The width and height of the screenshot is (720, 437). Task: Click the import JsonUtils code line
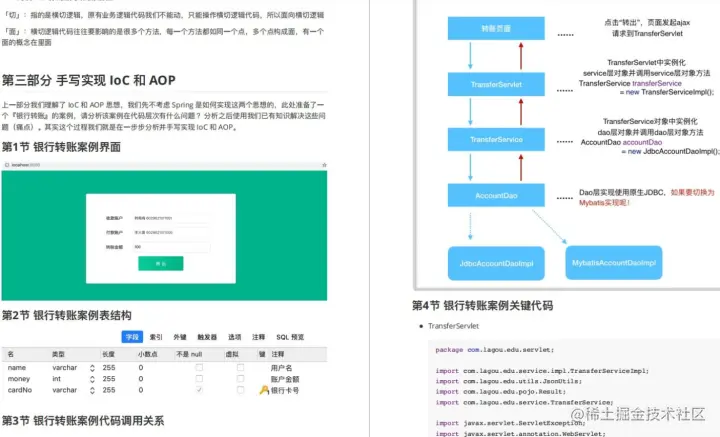click(x=508, y=381)
